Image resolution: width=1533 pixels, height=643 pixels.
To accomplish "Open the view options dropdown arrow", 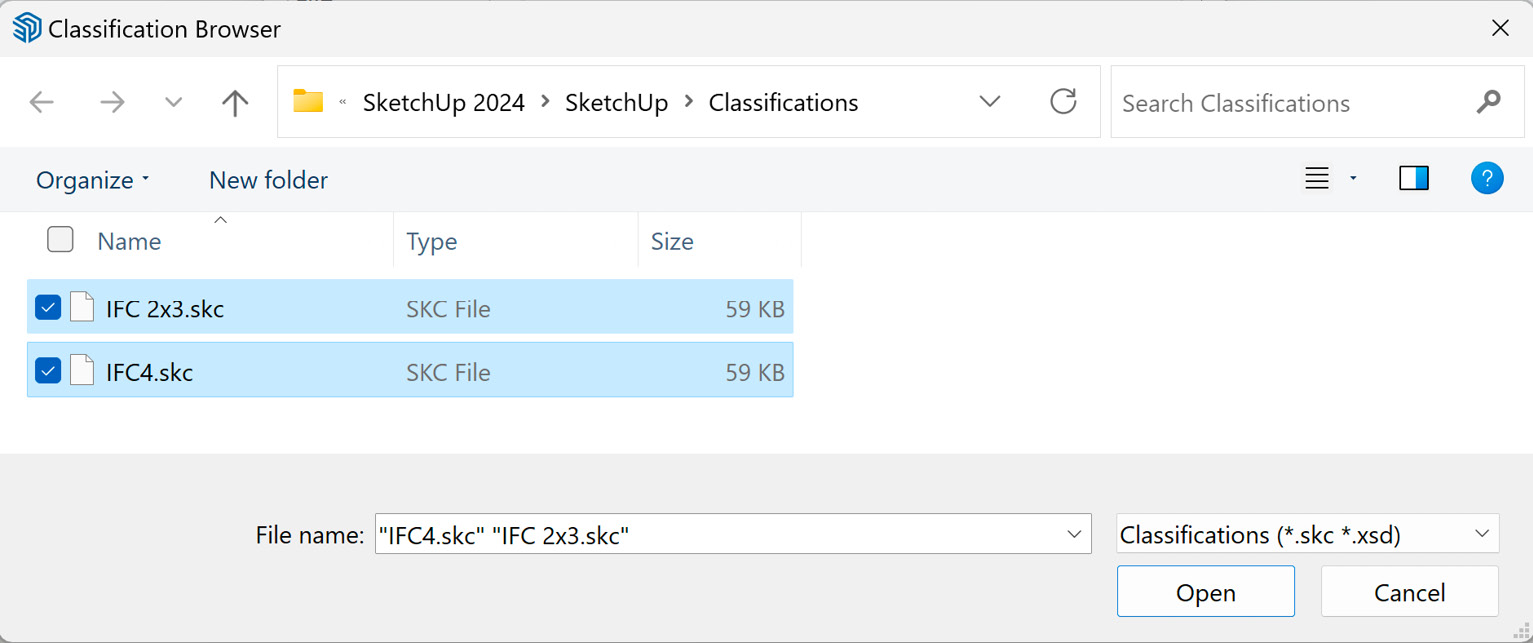I will point(1353,179).
